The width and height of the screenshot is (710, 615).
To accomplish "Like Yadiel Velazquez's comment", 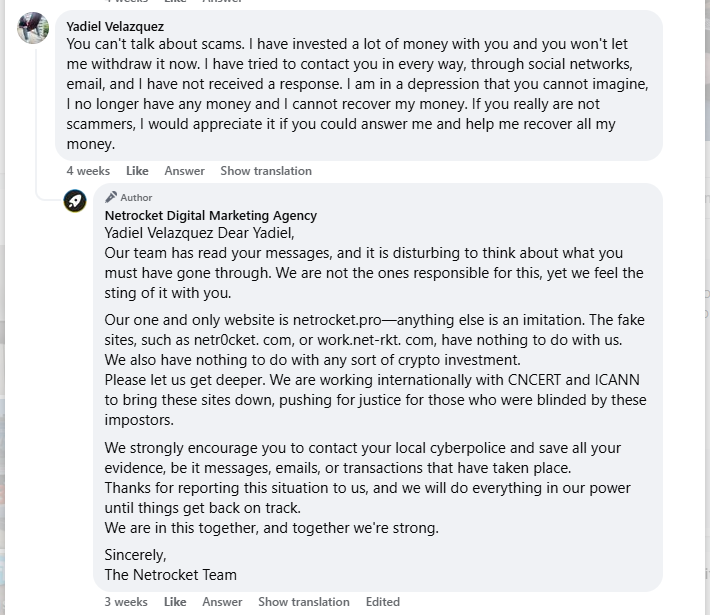I will tap(137, 171).
